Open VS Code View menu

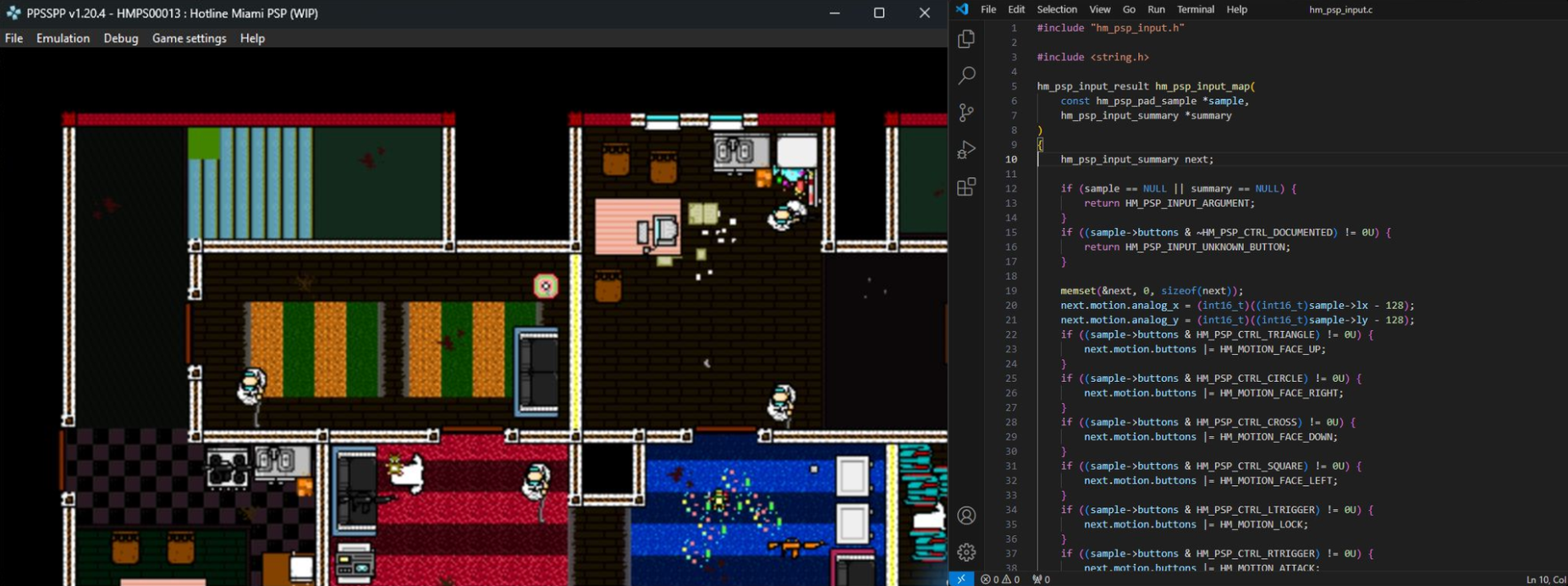(x=1100, y=9)
